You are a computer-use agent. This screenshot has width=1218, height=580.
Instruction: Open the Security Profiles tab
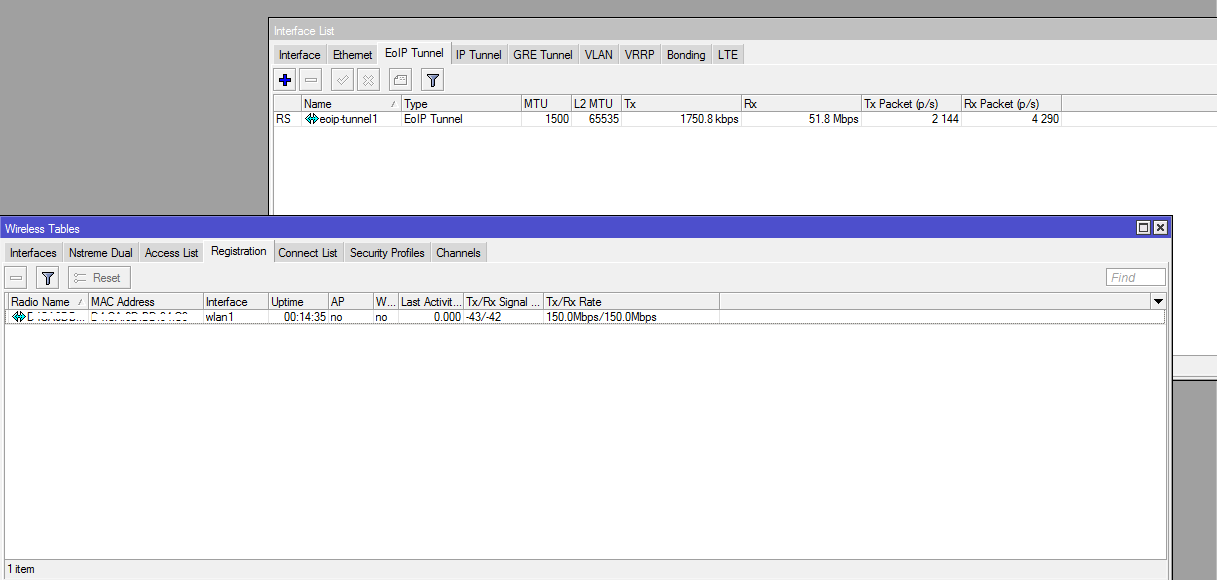(387, 253)
